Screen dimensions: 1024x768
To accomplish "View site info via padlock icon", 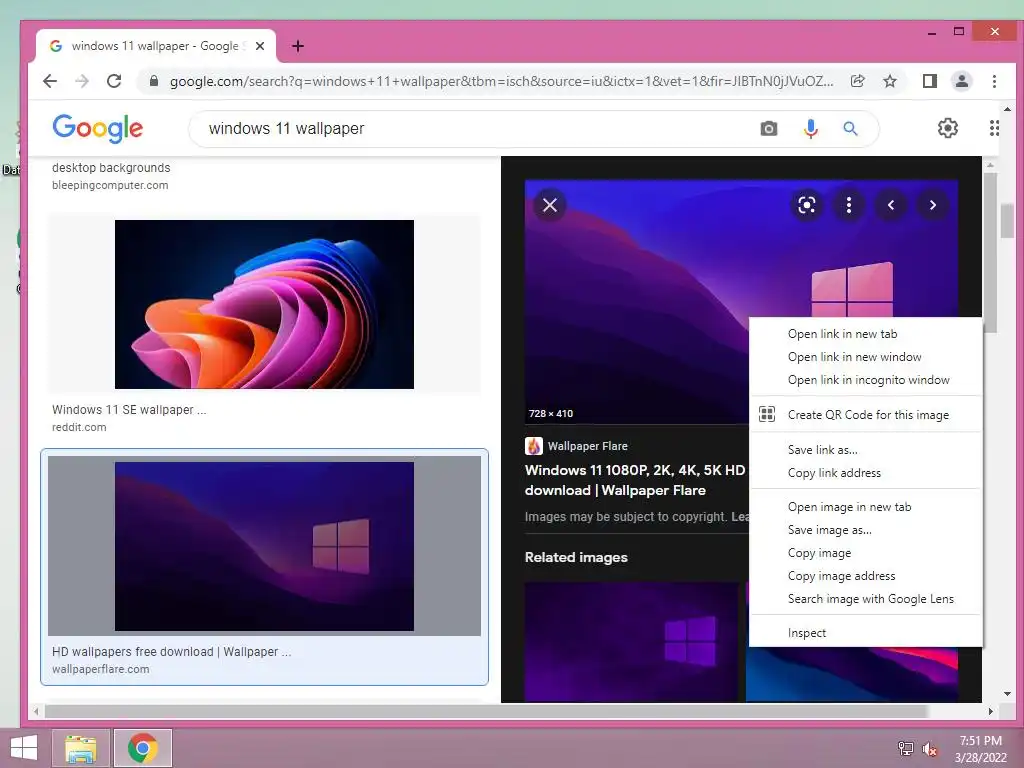I will click(154, 81).
